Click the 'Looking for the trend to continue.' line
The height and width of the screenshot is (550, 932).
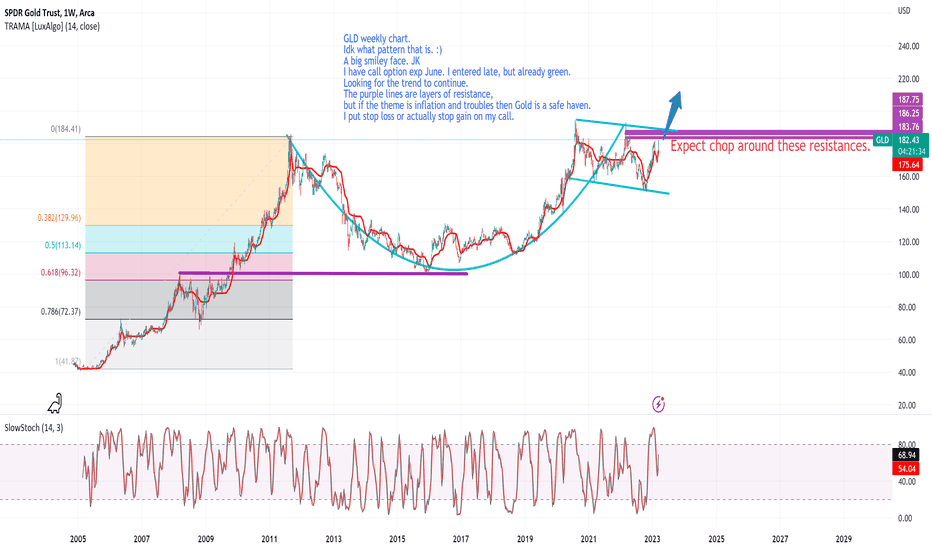[405, 83]
